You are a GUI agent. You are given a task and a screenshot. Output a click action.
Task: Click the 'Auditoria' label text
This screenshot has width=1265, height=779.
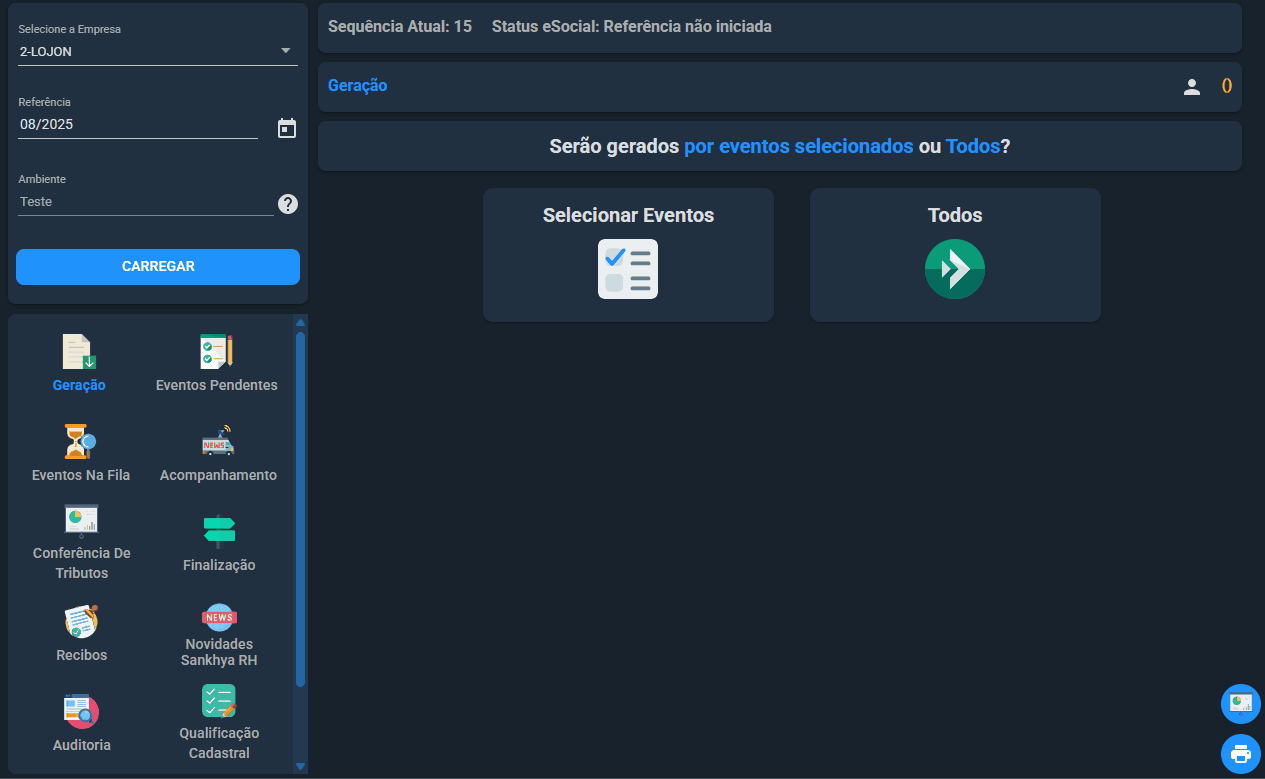click(82, 745)
